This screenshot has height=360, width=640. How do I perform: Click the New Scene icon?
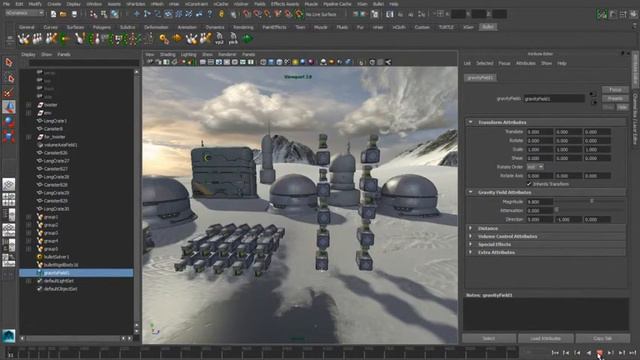click(x=53, y=14)
